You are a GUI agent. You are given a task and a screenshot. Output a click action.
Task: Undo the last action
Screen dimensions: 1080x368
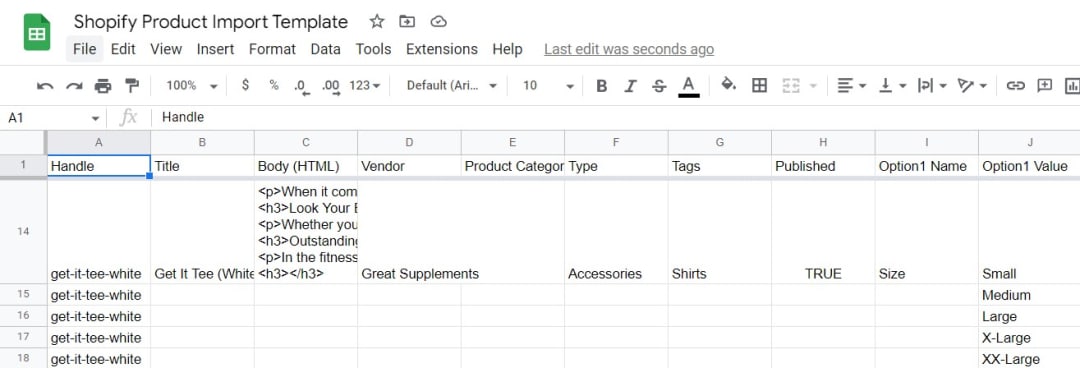[45, 85]
